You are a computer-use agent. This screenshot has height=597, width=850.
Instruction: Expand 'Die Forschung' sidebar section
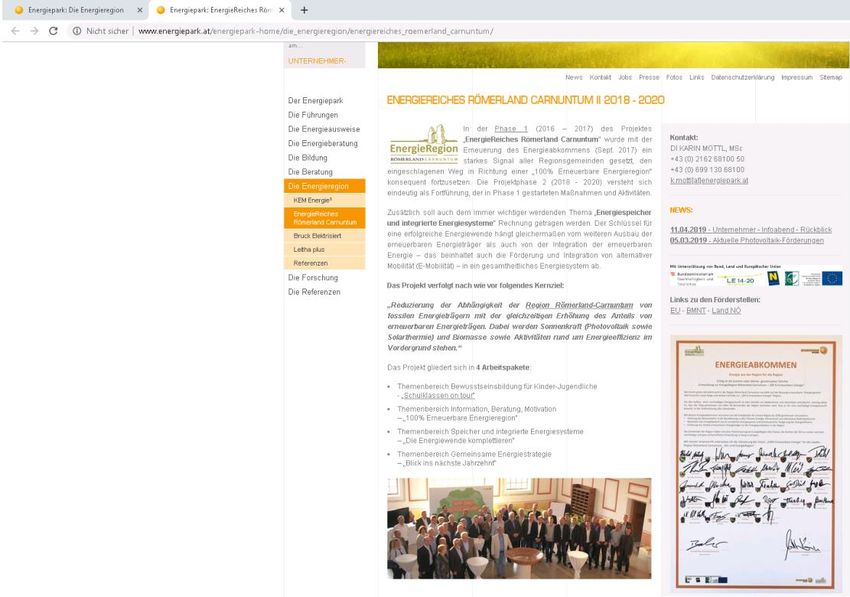(x=315, y=277)
